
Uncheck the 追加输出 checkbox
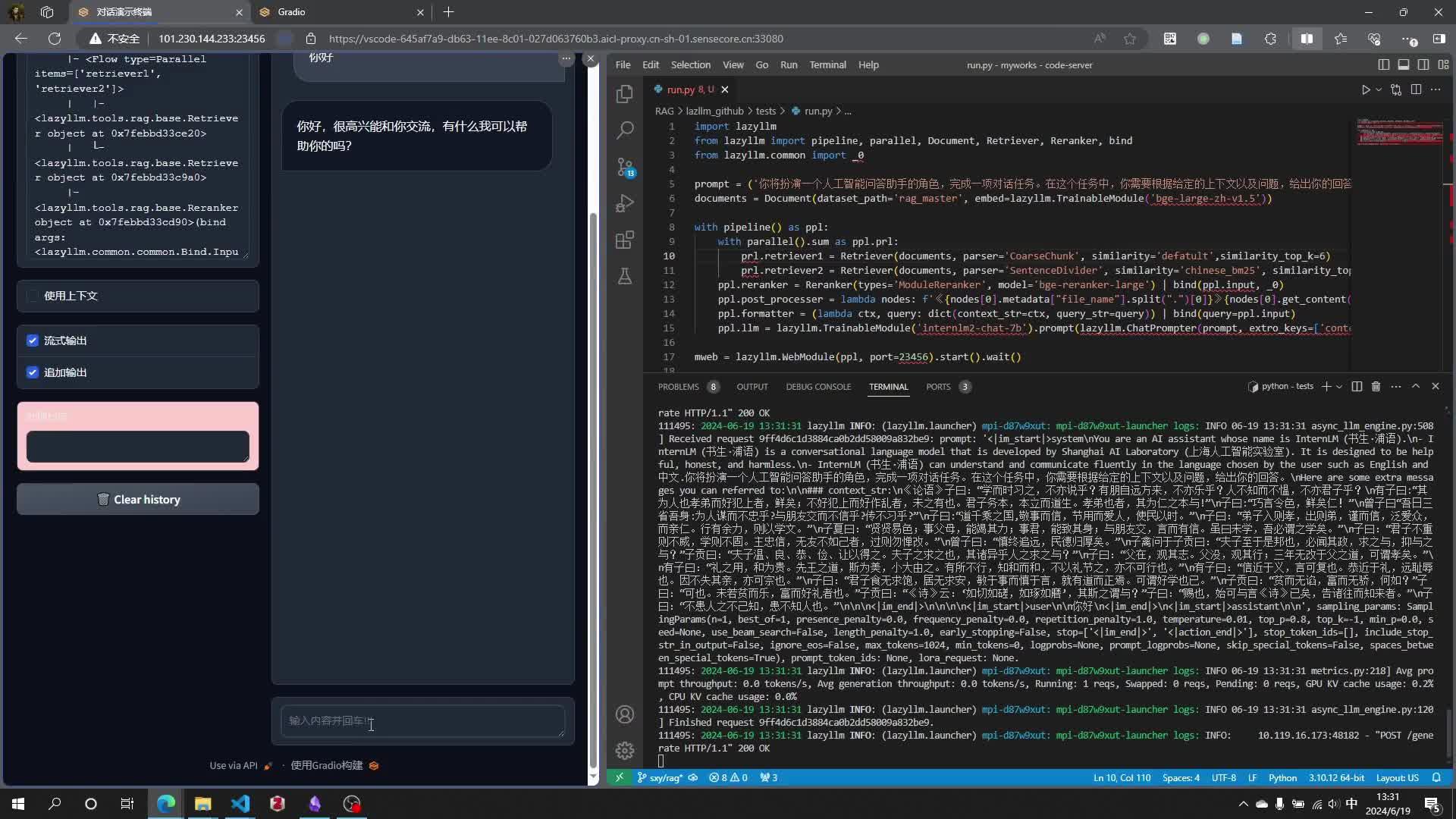(33, 372)
